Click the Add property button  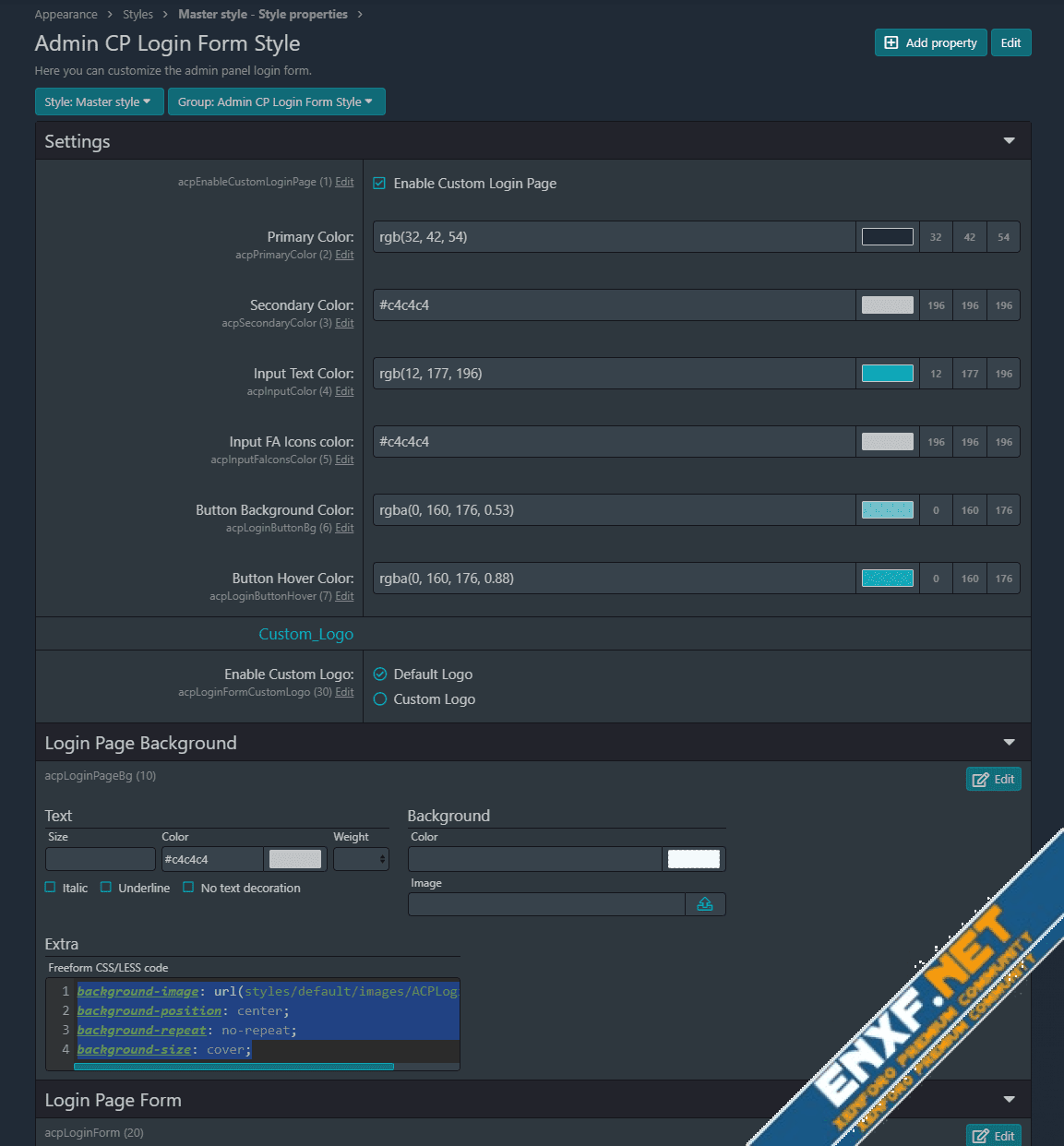[x=930, y=42]
